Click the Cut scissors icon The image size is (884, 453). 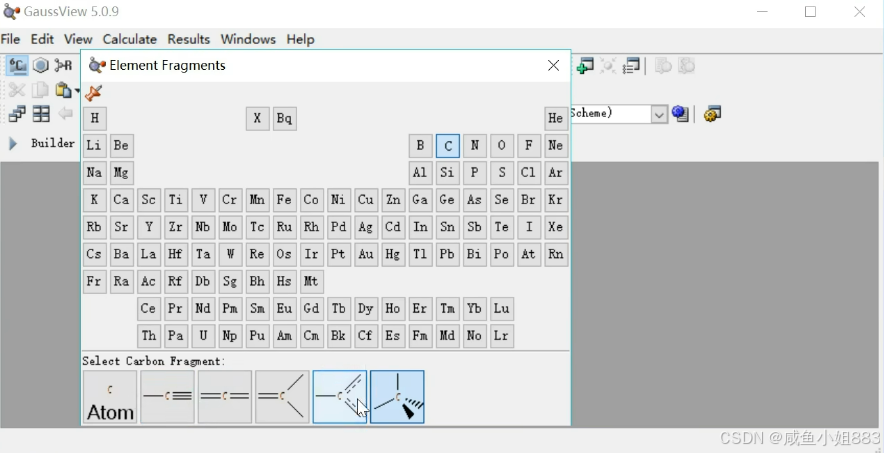tap(17, 90)
